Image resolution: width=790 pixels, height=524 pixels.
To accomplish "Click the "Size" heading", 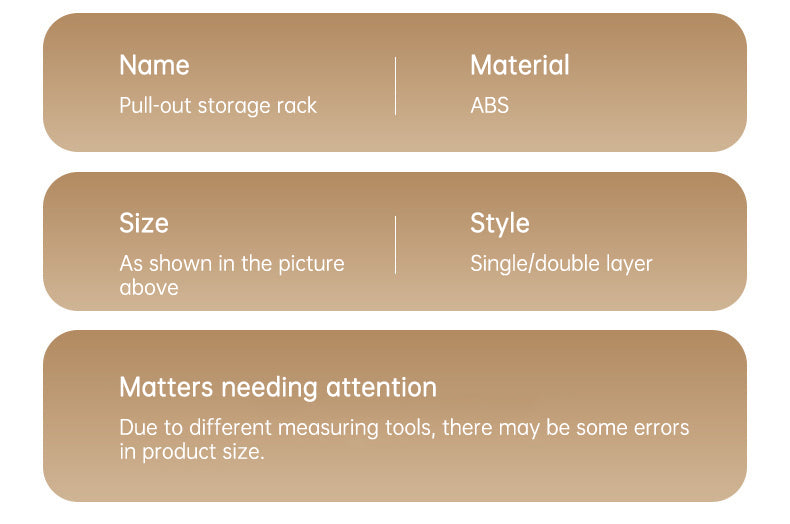I will pyautogui.click(x=144, y=223).
